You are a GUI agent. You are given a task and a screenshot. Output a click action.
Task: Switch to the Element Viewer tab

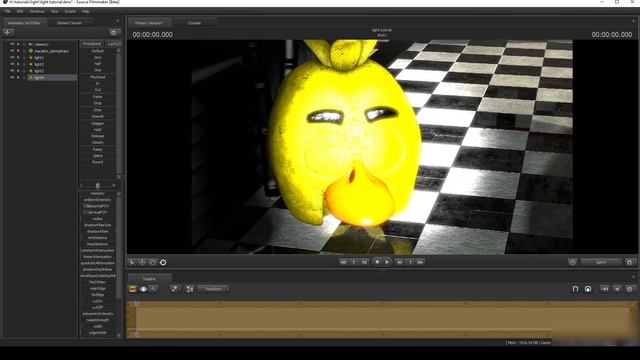point(69,23)
